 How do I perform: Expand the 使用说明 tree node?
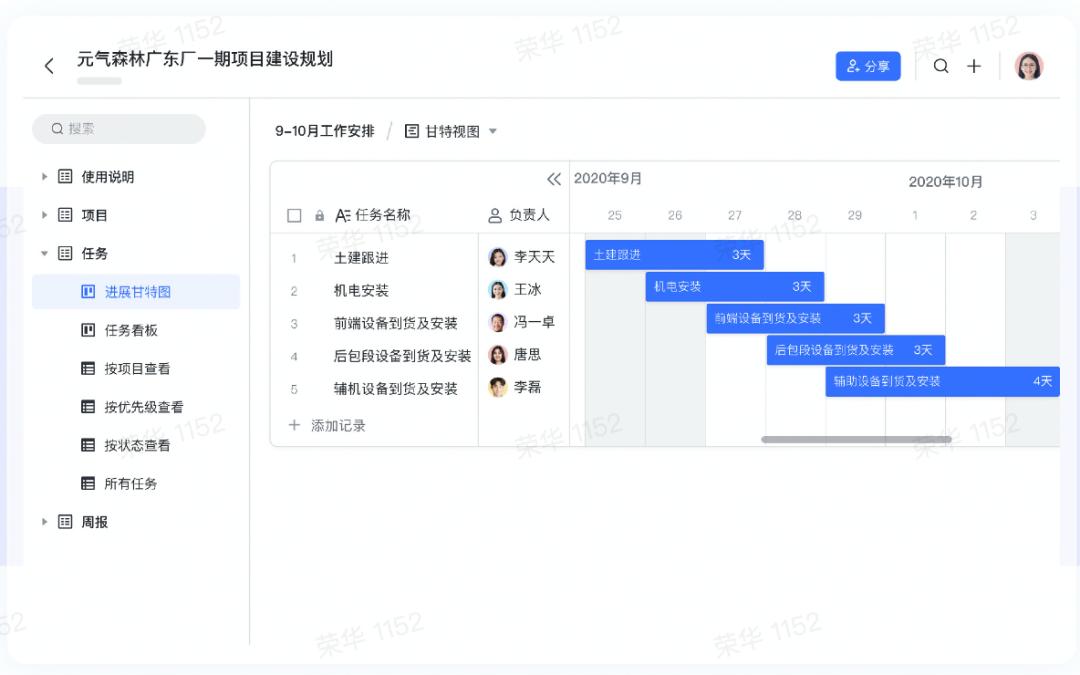[x=44, y=177]
